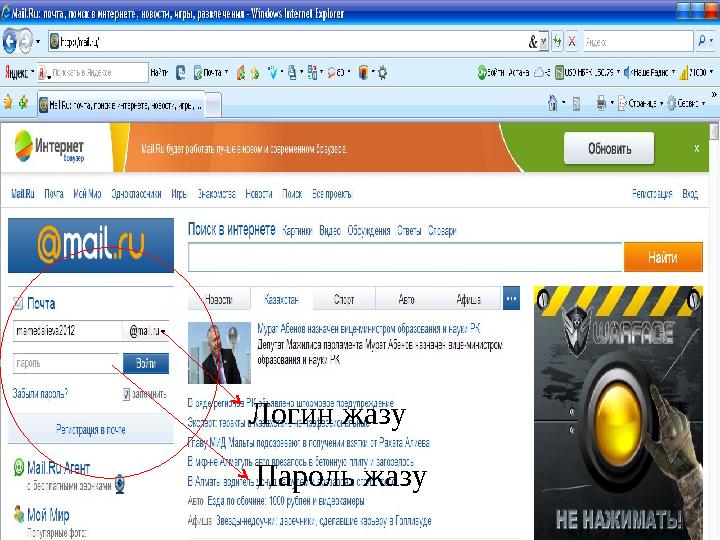Click the USD currency rate toolbar item
Viewport: 720px width, 540px height.
587,73
